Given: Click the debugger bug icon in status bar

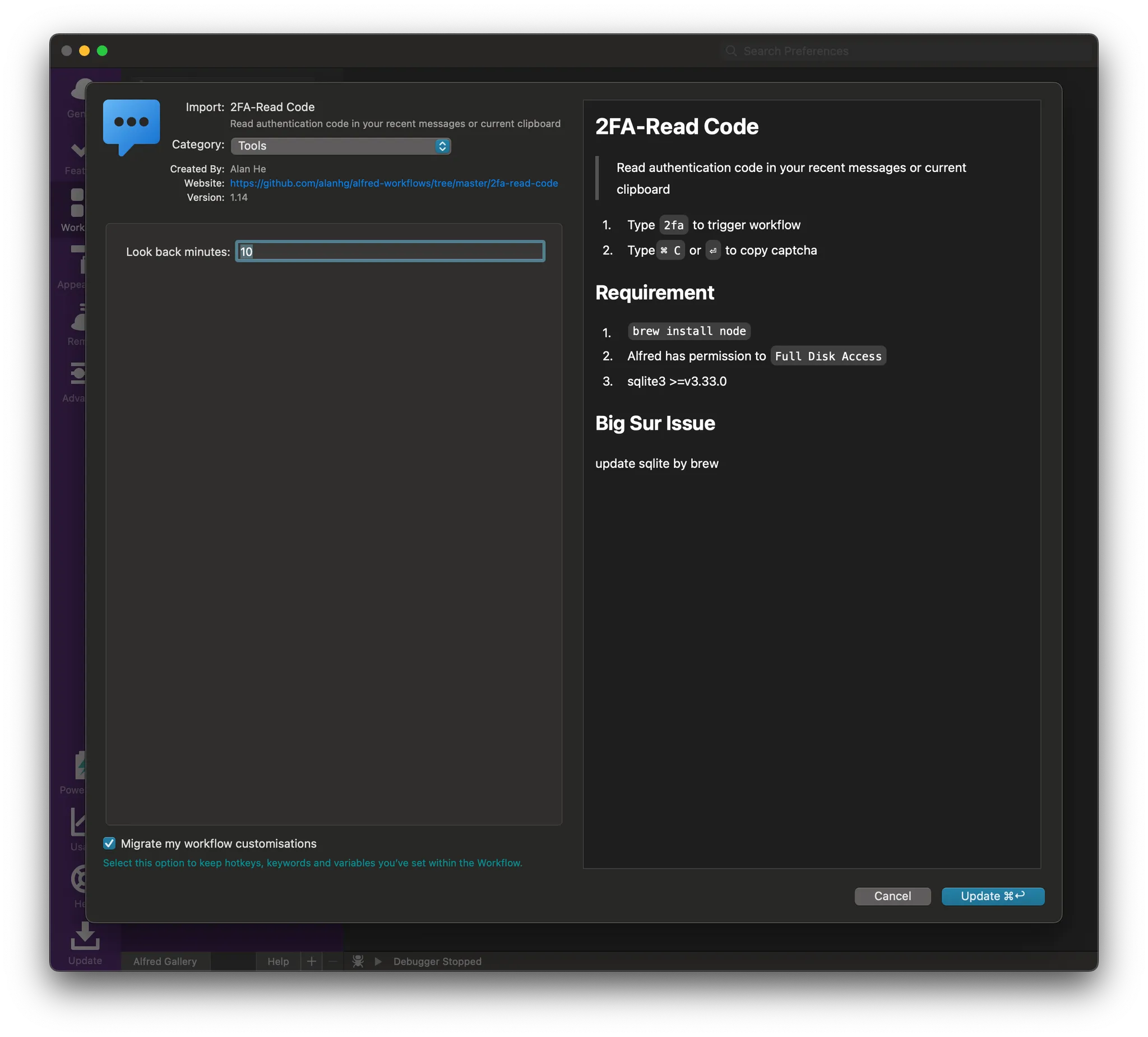Looking at the screenshot, I should click(x=358, y=961).
